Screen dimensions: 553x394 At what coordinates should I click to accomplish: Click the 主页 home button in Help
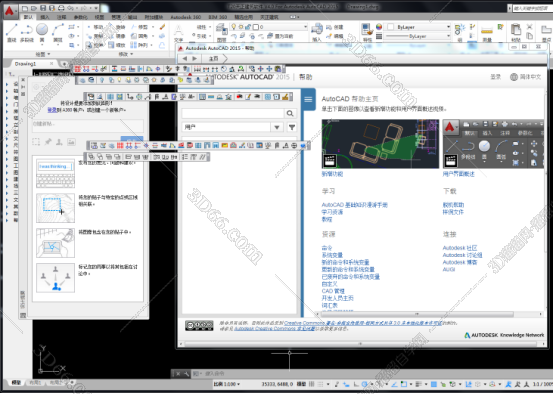point(213,58)
